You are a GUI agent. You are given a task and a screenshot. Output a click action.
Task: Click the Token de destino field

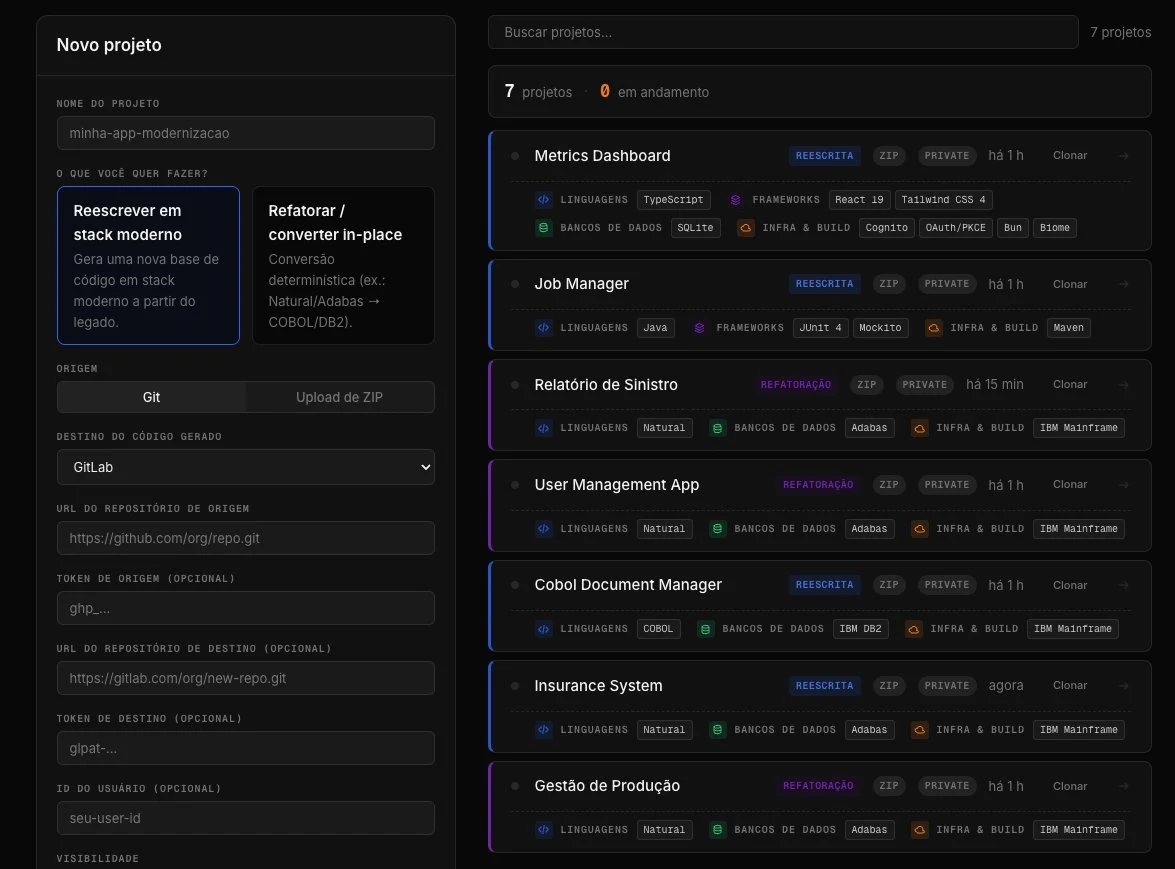click(246, 748)
